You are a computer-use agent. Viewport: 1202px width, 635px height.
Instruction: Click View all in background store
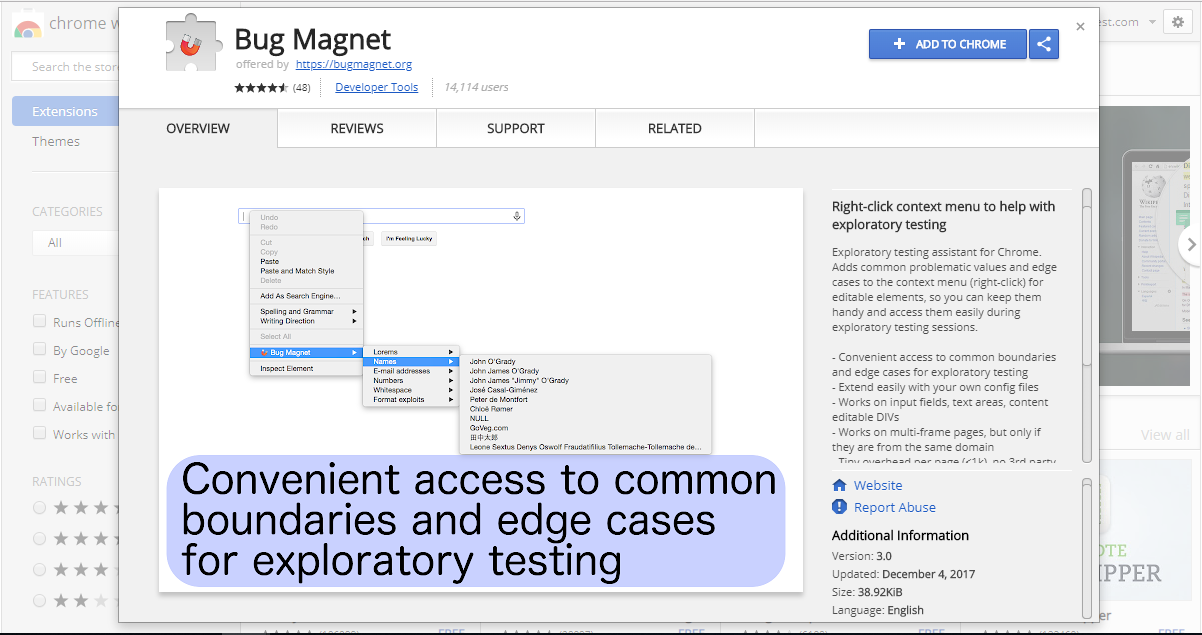click(1165, 435)
